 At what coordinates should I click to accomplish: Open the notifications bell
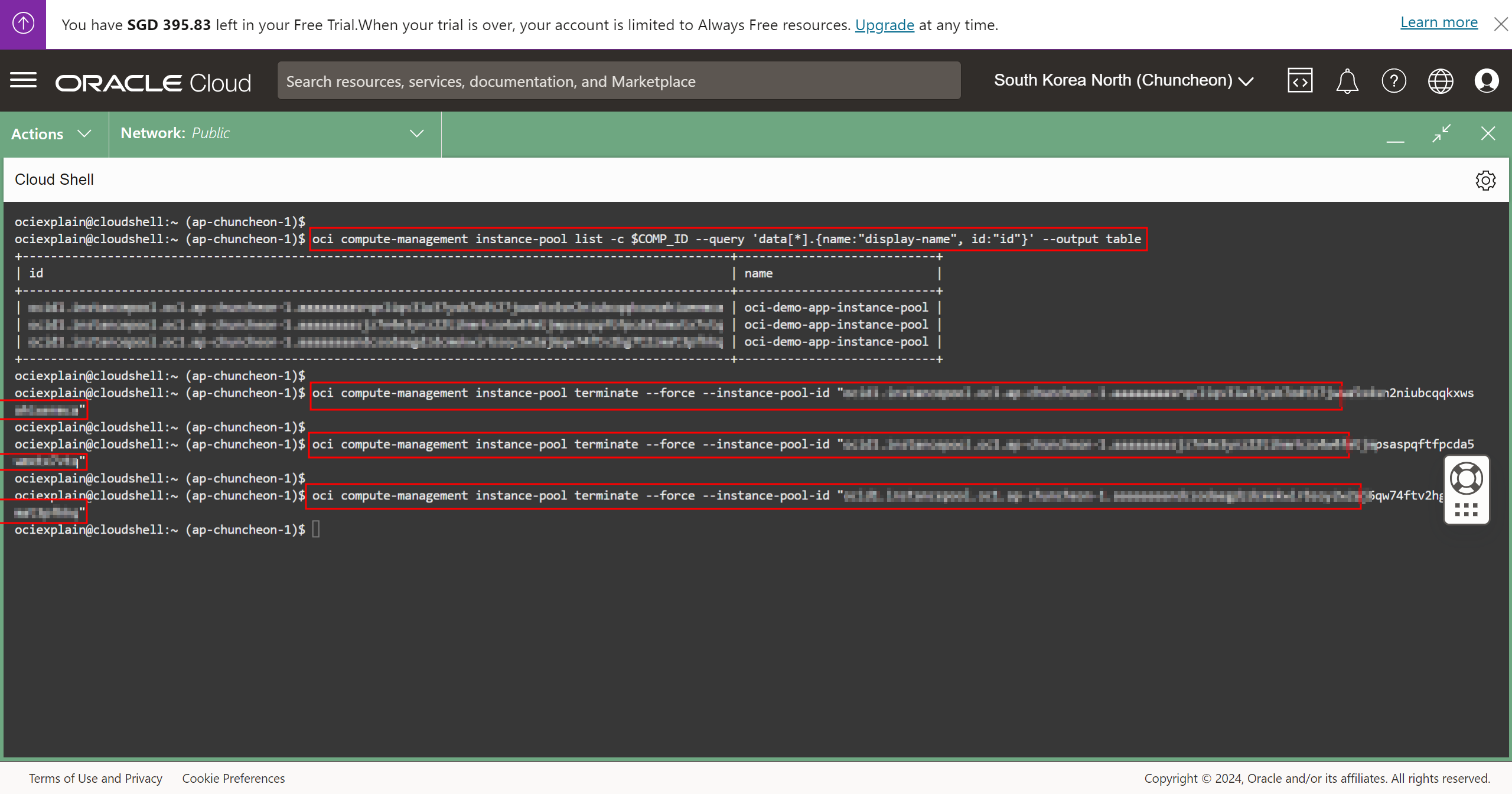[x=1347, y=81]
